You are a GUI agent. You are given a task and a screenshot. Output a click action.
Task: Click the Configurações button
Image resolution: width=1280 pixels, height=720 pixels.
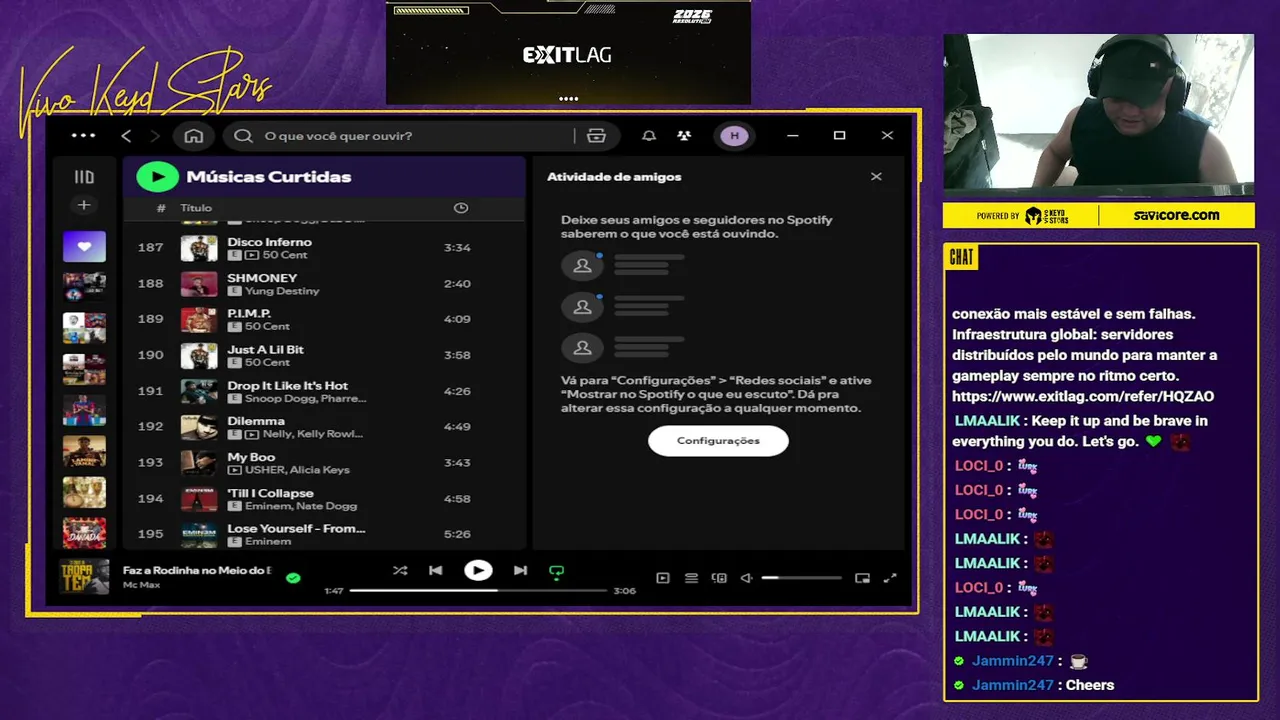(x=718, y=441)
